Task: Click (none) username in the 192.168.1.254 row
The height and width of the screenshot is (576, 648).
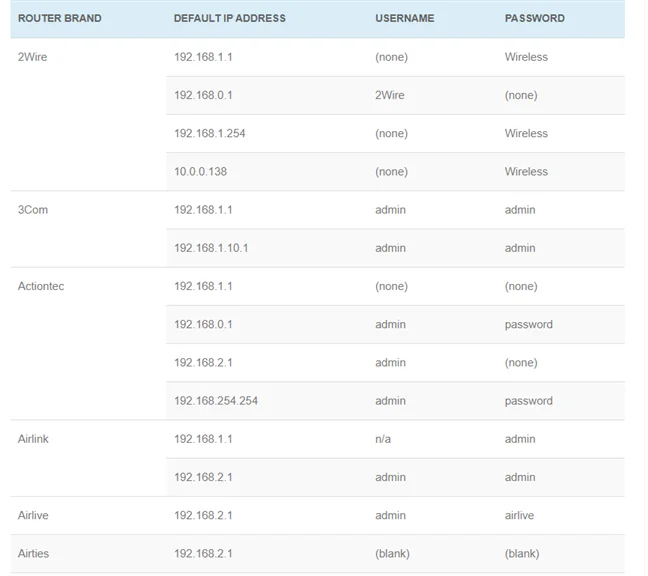Action: pyautogui.click(x=391, y=133)
